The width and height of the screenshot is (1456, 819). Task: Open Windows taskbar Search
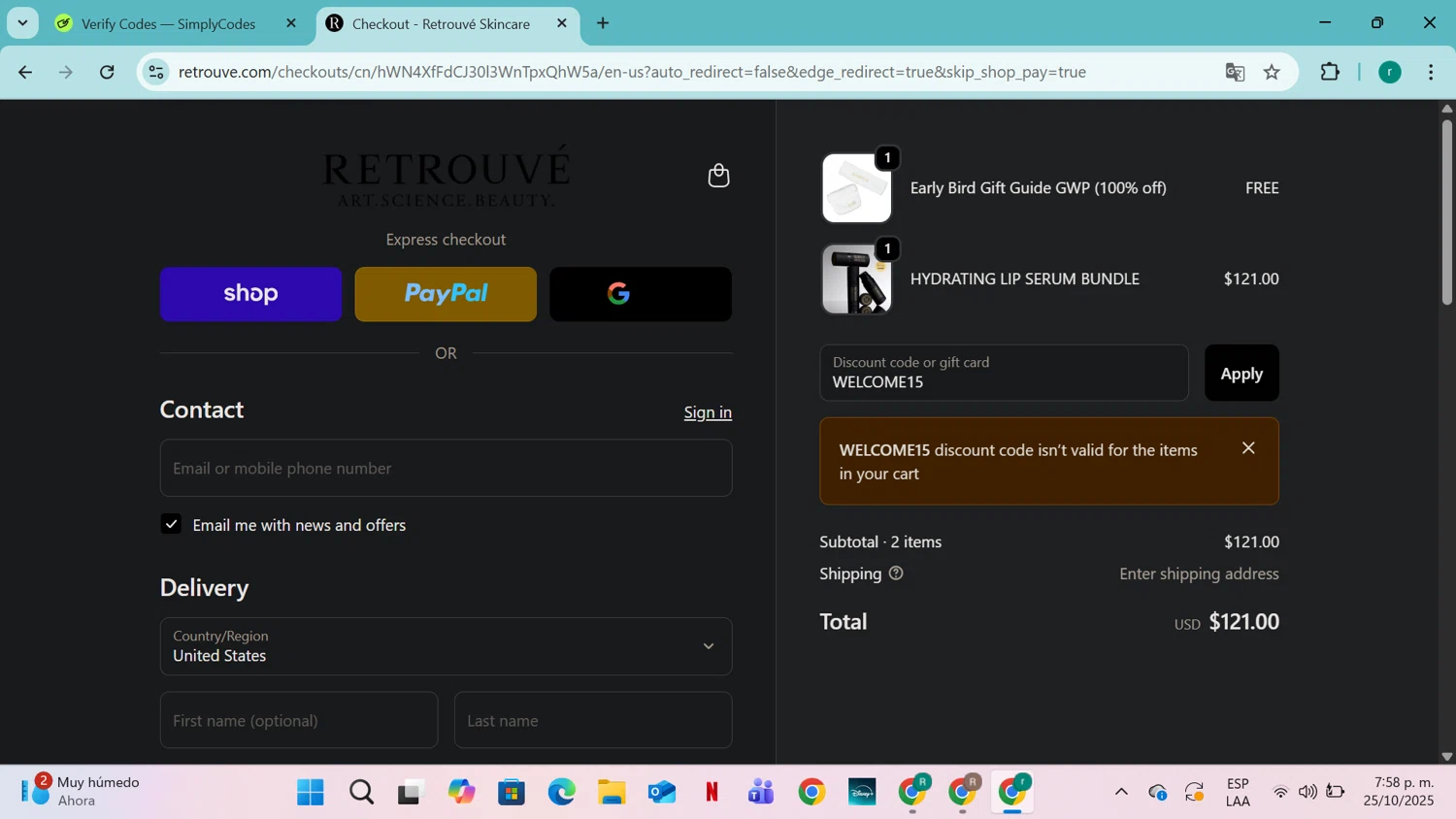click(x=361, y=793)
